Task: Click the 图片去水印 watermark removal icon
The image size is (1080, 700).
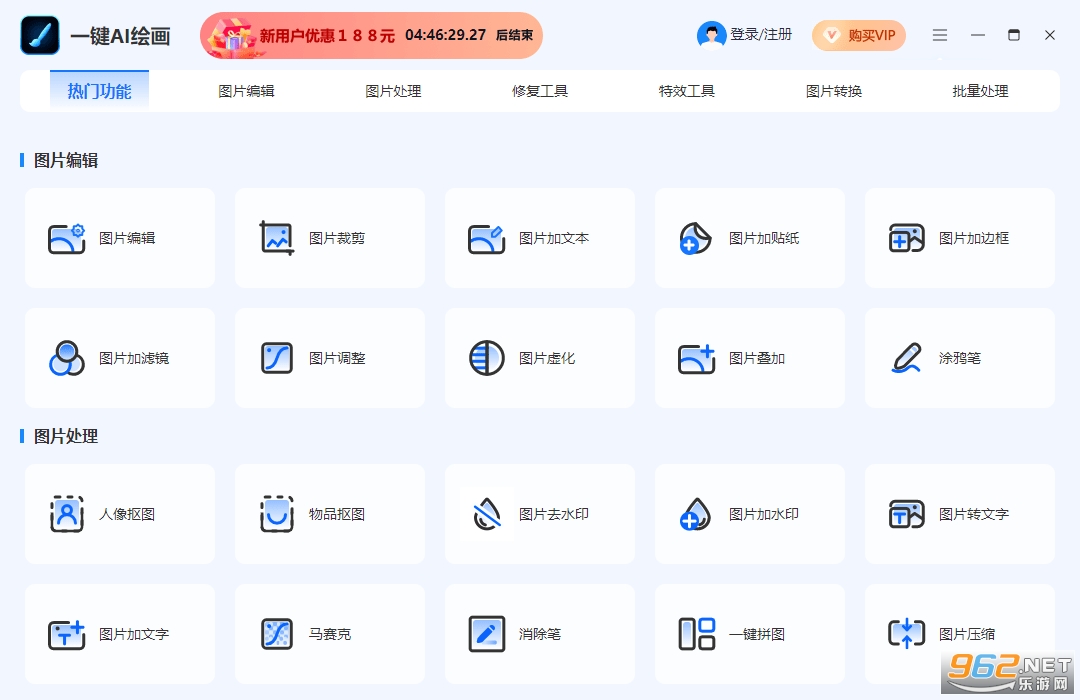Action: pyautogui.click(x=487, y=514)
